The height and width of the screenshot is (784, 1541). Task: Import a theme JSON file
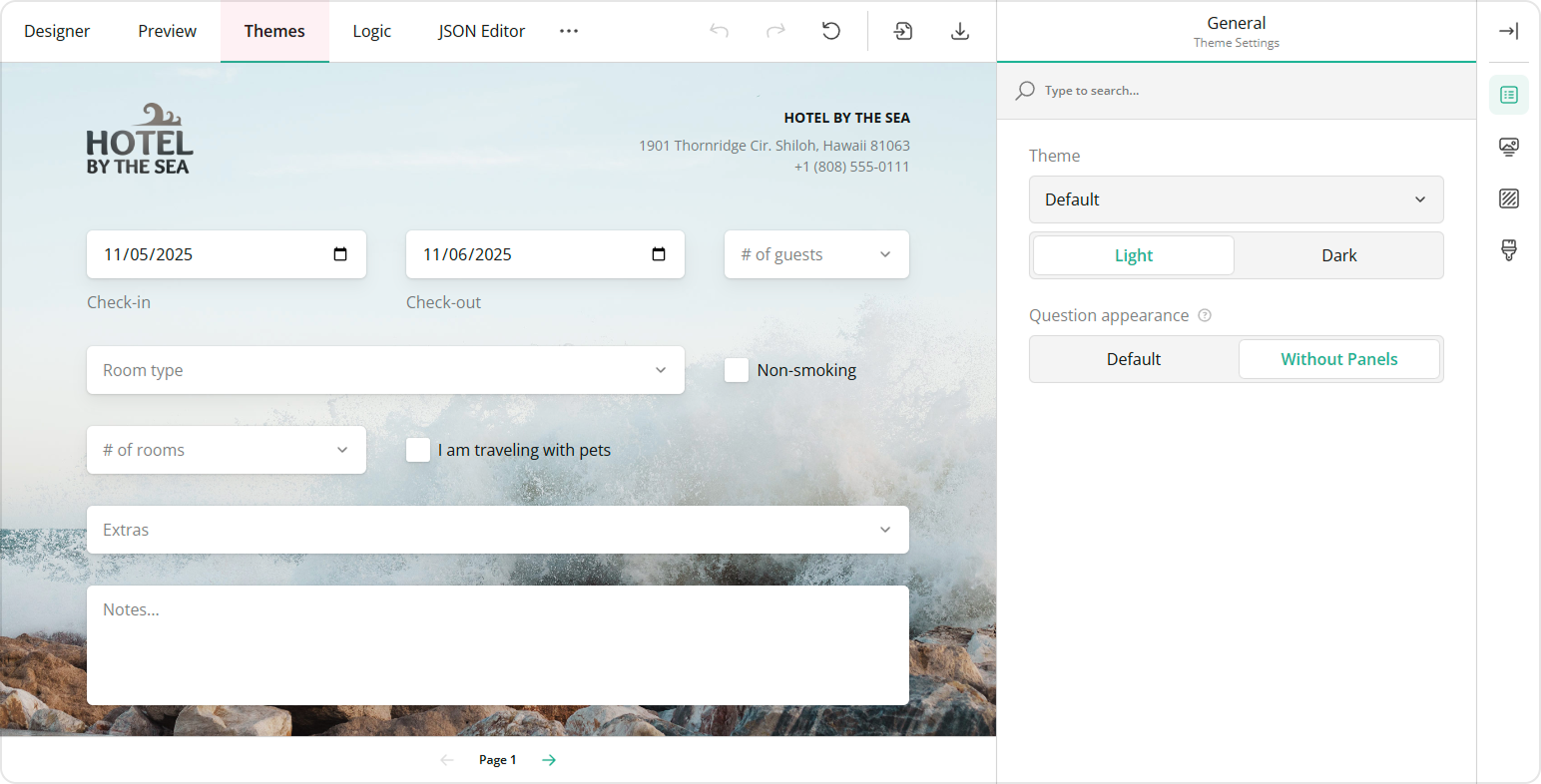pyautogui.click(x=902, y=31)
